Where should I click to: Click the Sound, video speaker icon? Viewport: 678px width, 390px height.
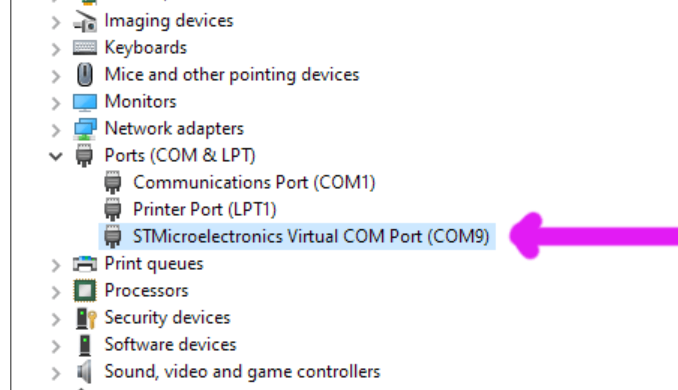(84, 372)
